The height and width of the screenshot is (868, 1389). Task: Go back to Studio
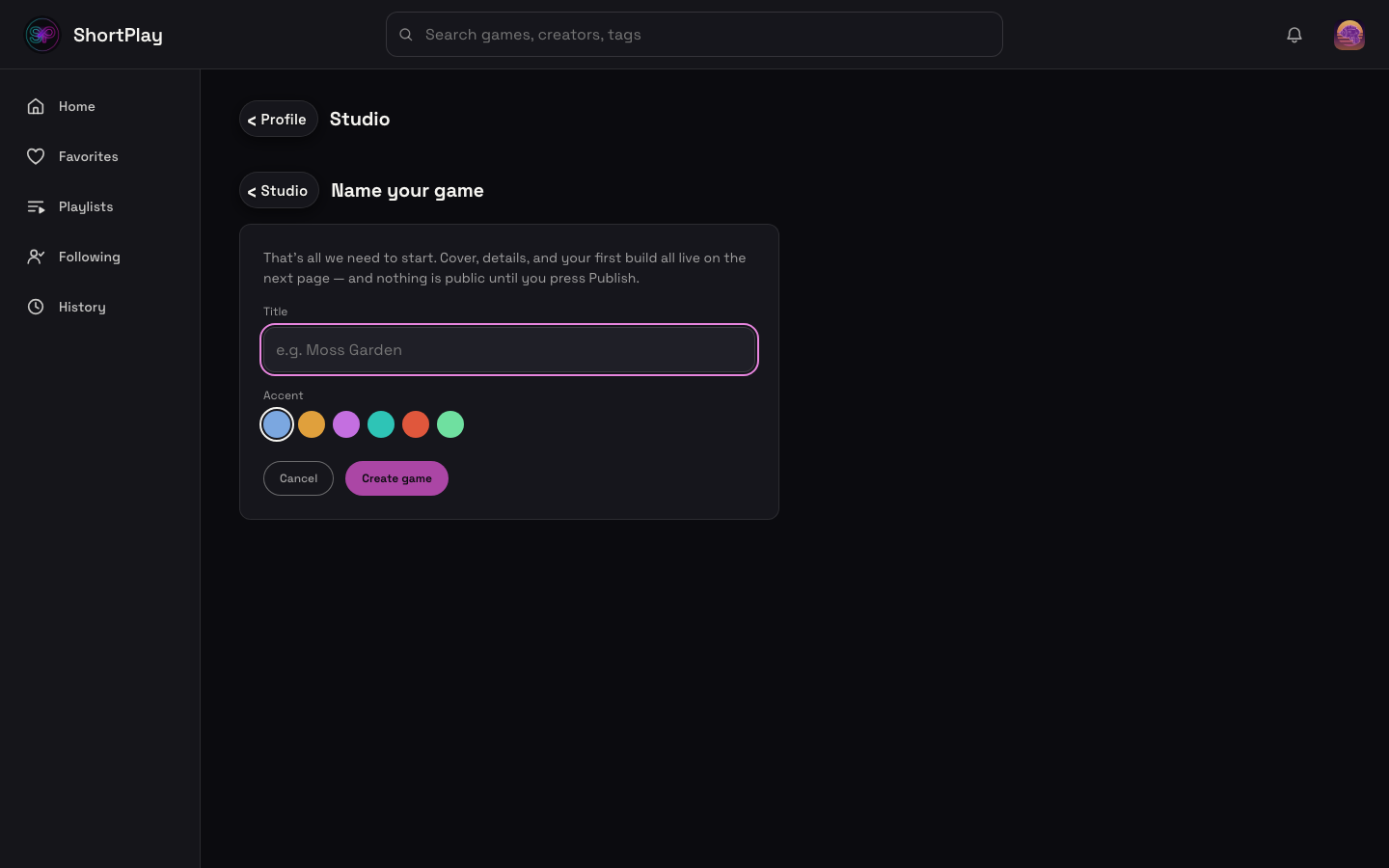click(x=279, y=190)
